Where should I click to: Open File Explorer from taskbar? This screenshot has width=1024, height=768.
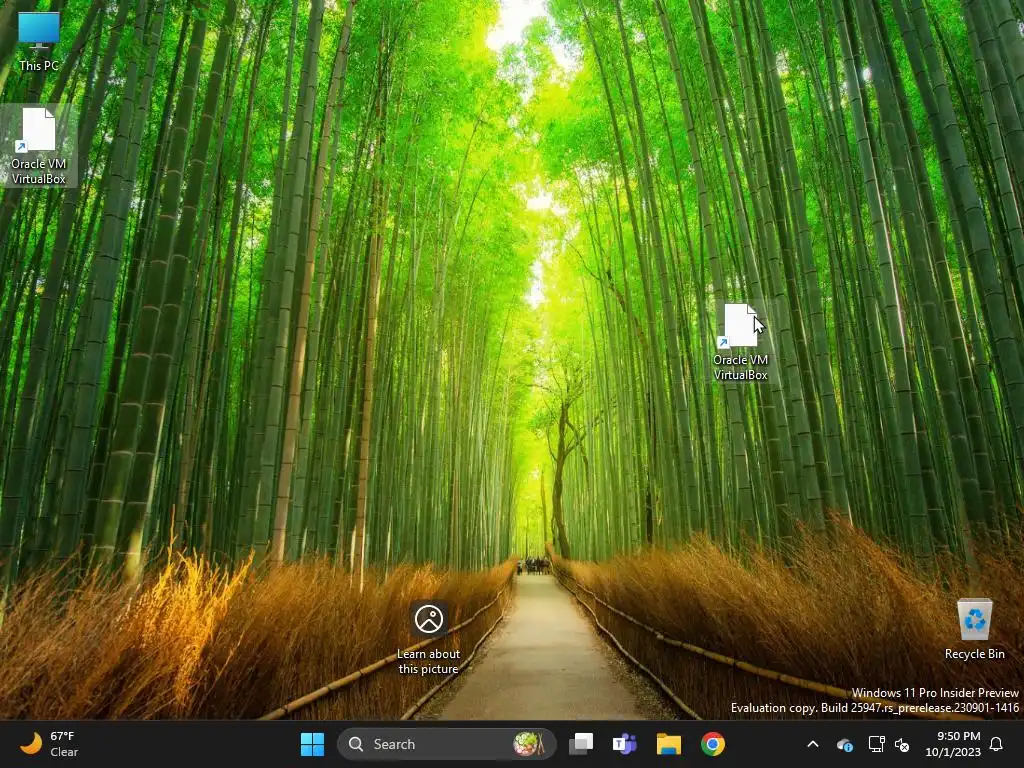(669, 744)
